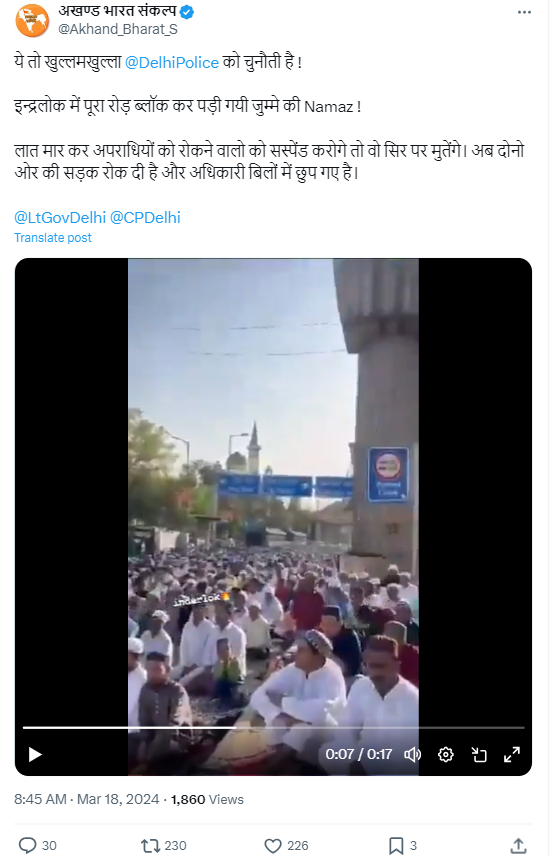The width and height of the screenshot is (550, 857).
Task: Share the post via upload icon
Action: (518, 846)
